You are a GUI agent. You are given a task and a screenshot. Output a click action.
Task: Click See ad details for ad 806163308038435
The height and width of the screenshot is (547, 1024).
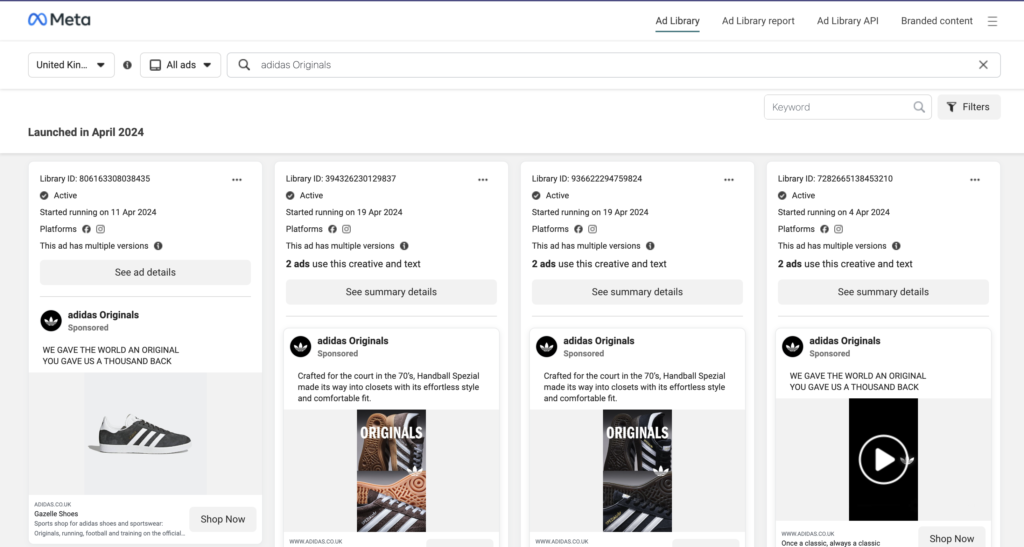(145, 272)
